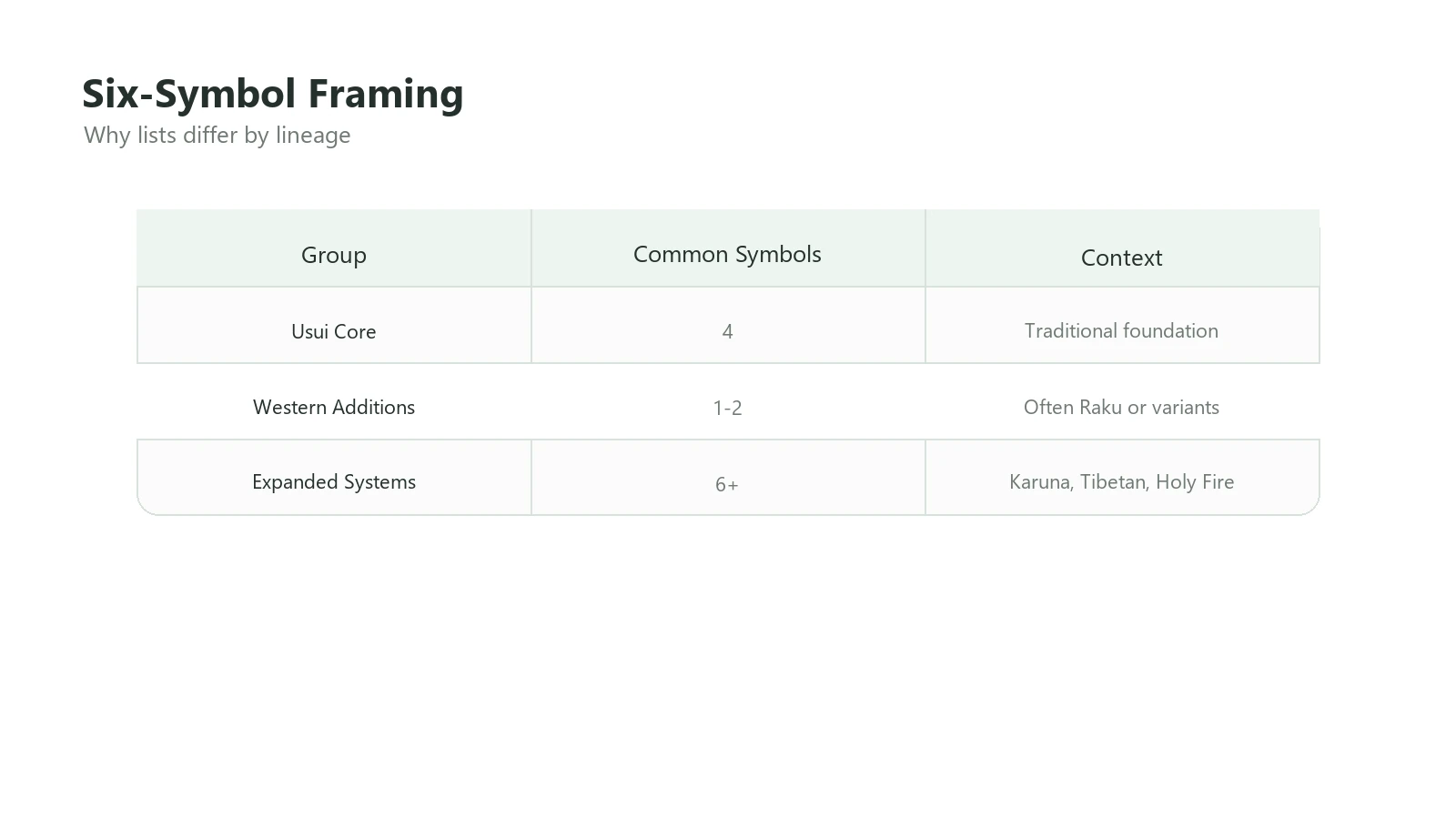Select the cell containing 6+
Image resolution: width=1456 pixels, height=819 pixels.
click(x=728, y=478)
